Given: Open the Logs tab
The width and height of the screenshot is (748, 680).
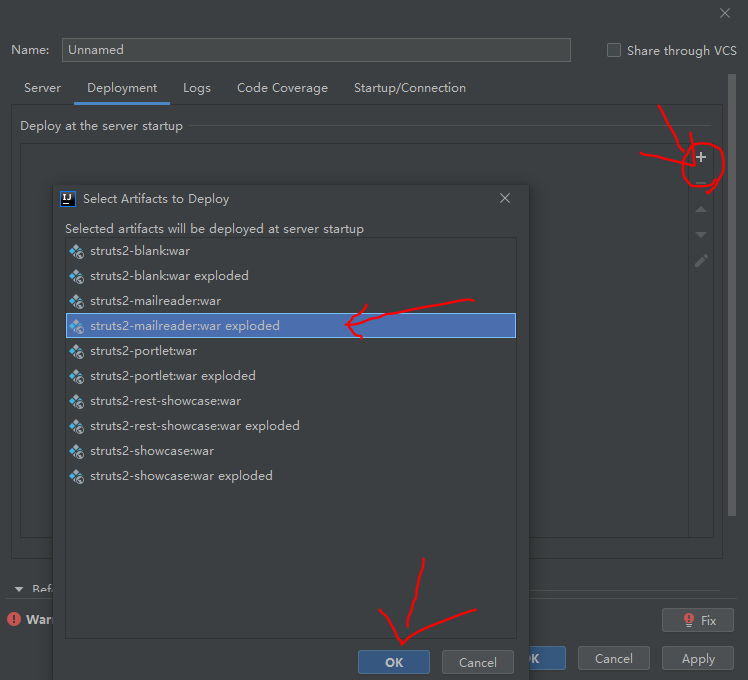Looking at the screenshot, I should [197, 88].
